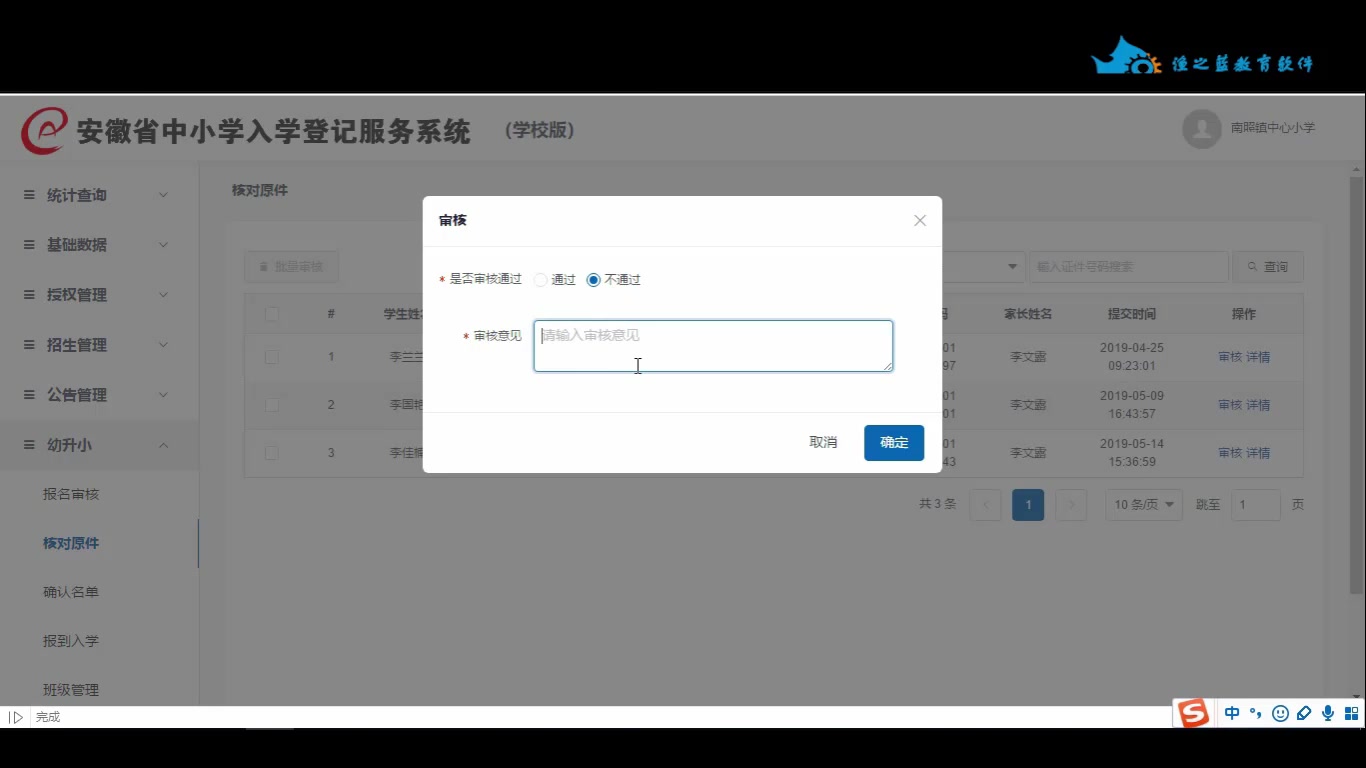This screenshot has height=768, width=1366.
Task: Check the checkbox for row 3
Action: (x=272, y=453)
